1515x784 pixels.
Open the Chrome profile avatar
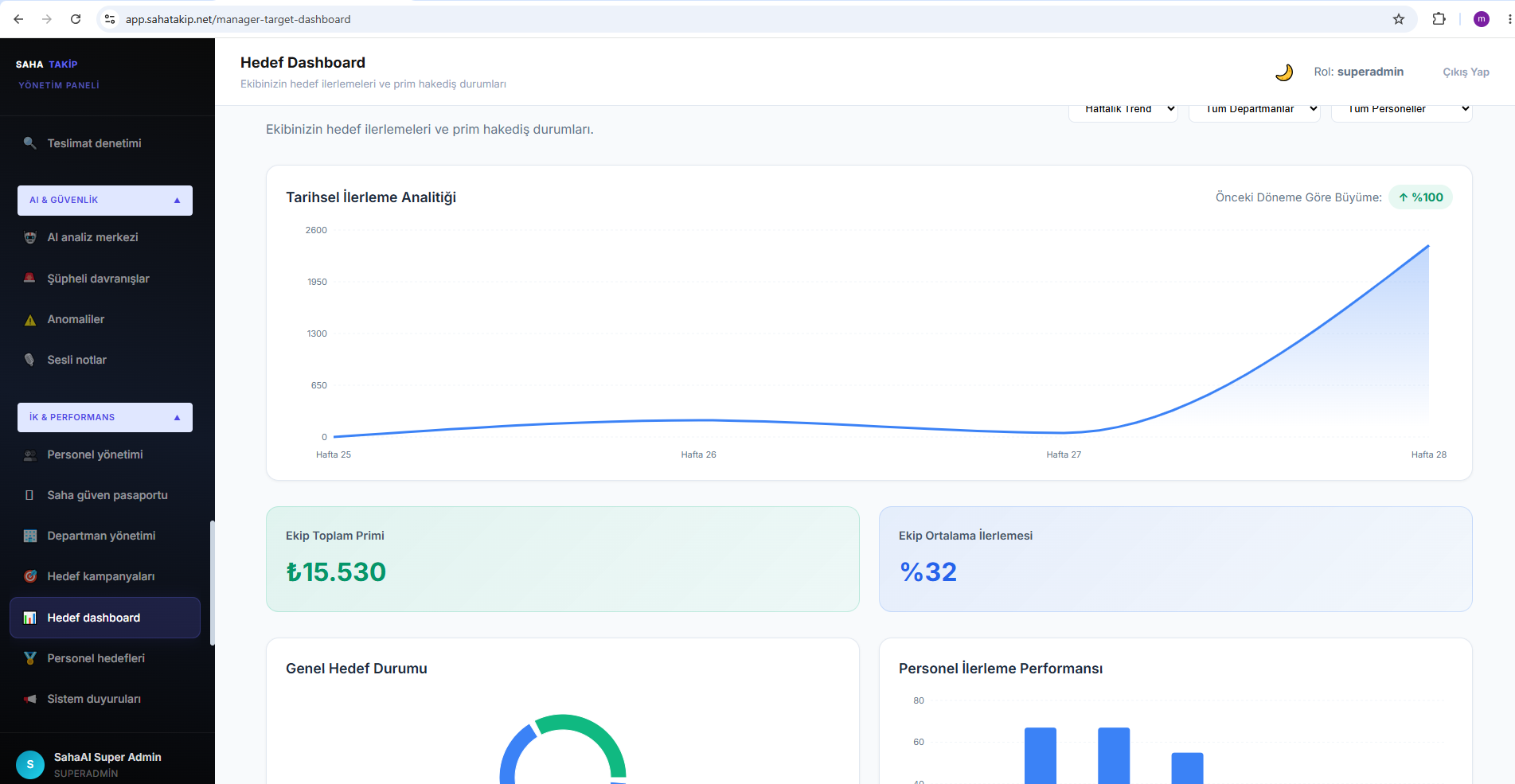1482,19
